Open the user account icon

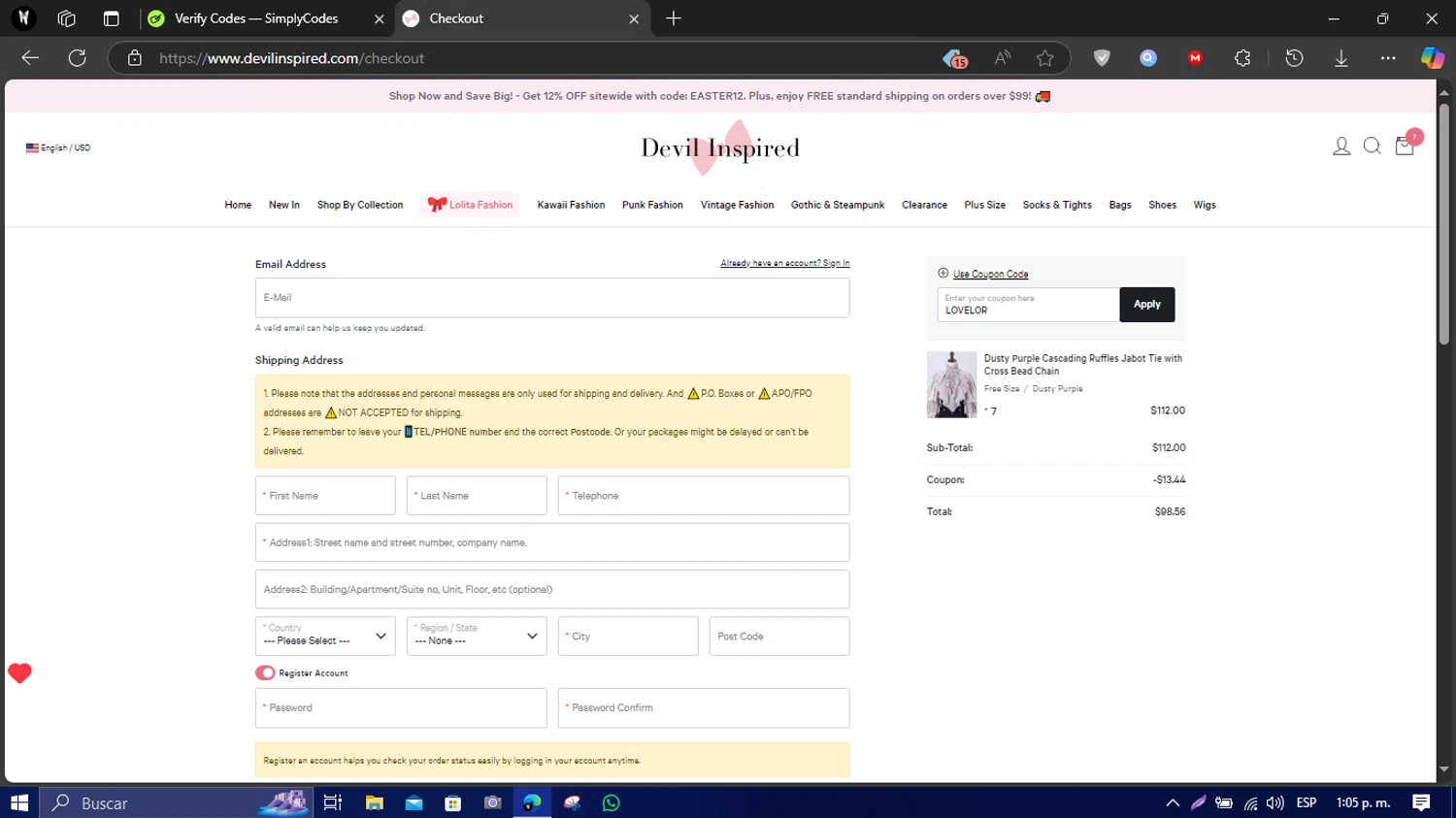[x=1341, y=147]
